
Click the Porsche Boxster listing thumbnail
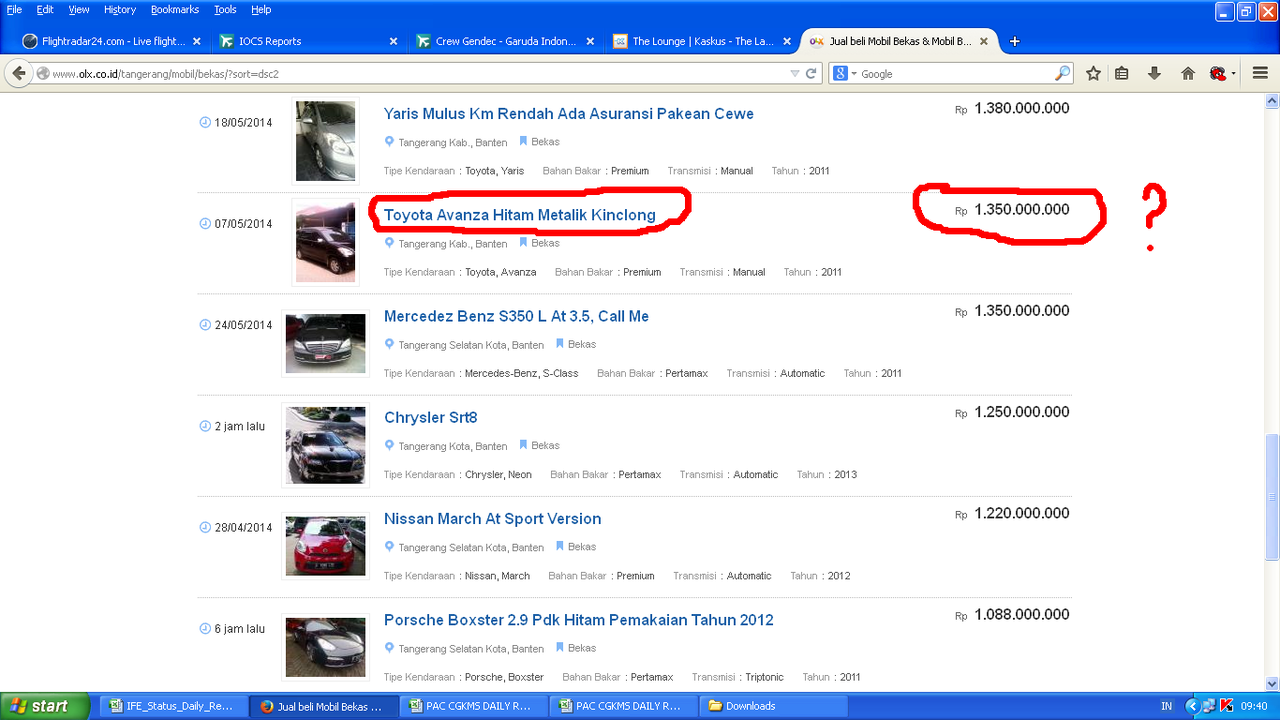[325, 647]
